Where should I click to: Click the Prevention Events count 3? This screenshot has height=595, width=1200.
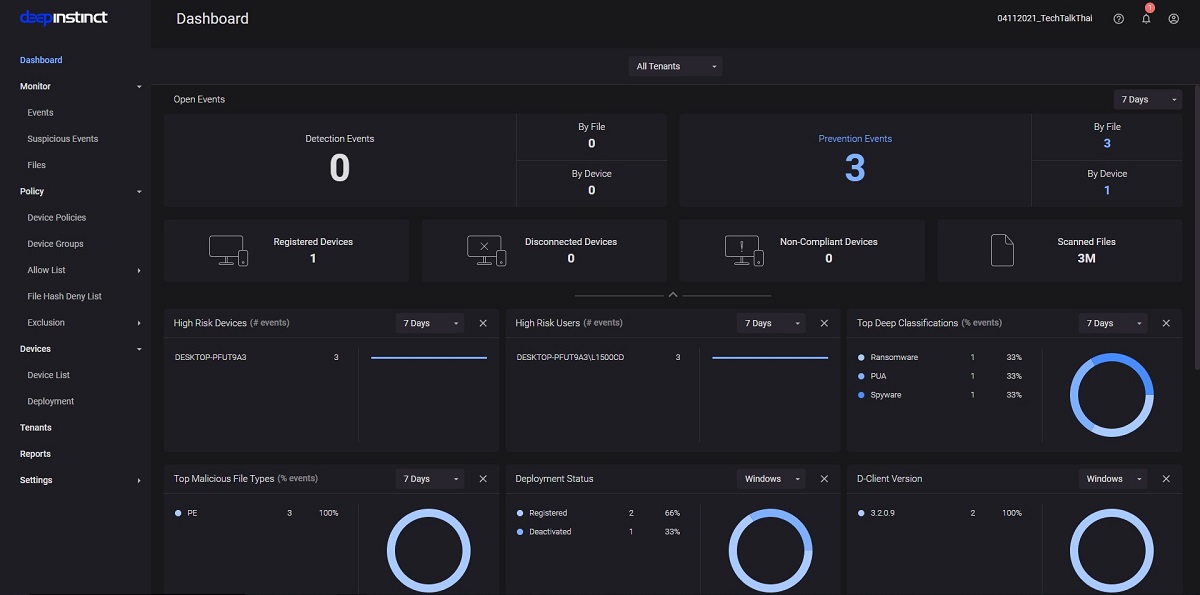click(x=855, y=168)
